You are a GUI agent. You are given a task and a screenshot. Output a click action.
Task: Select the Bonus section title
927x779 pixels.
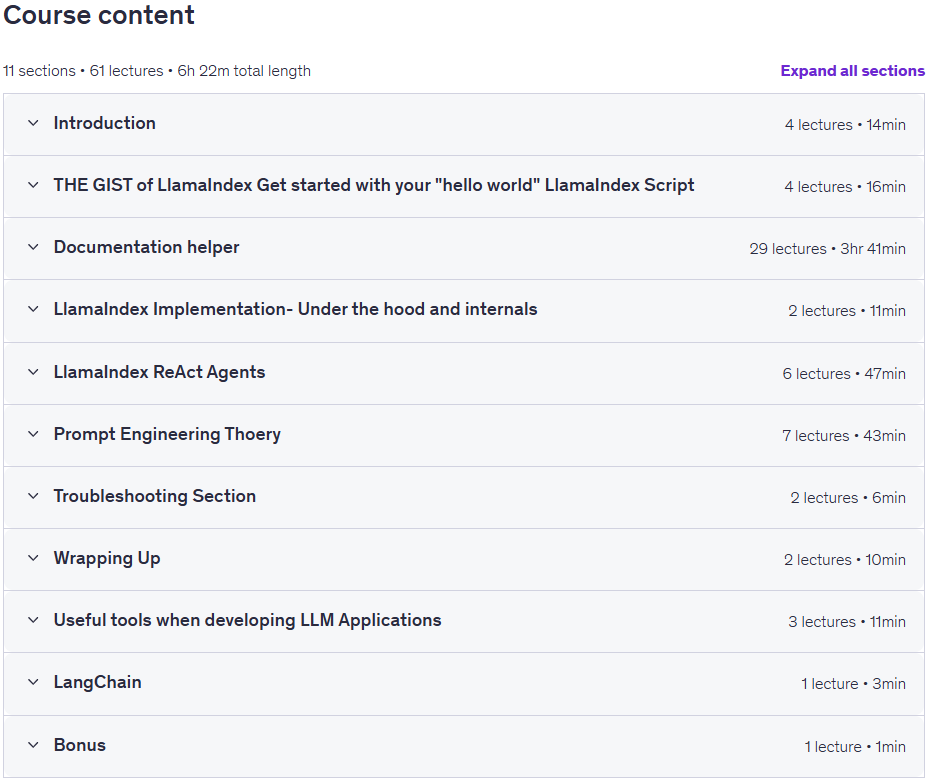pyautogui.click(x=80, y=745)
